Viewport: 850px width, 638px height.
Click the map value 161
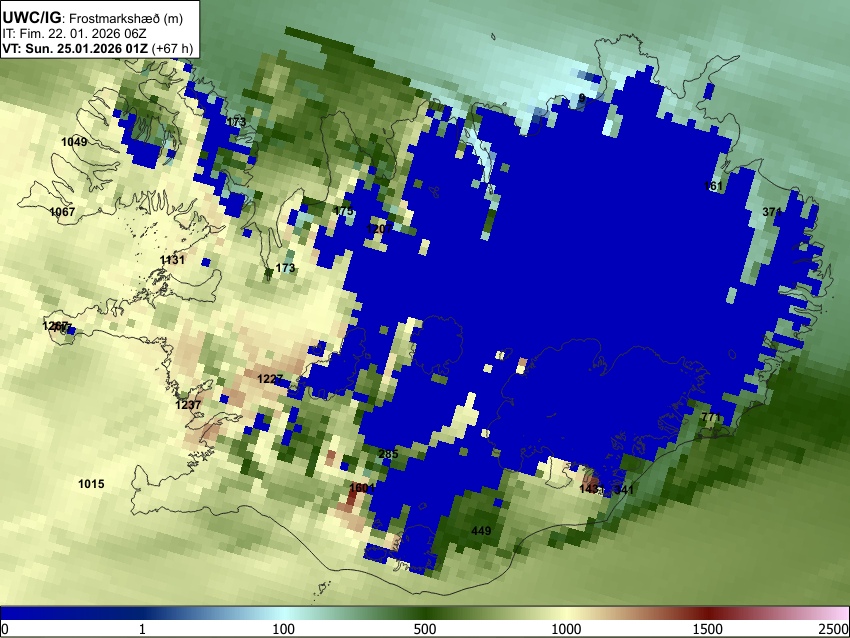pyautogui.click(x=713, y=186)
